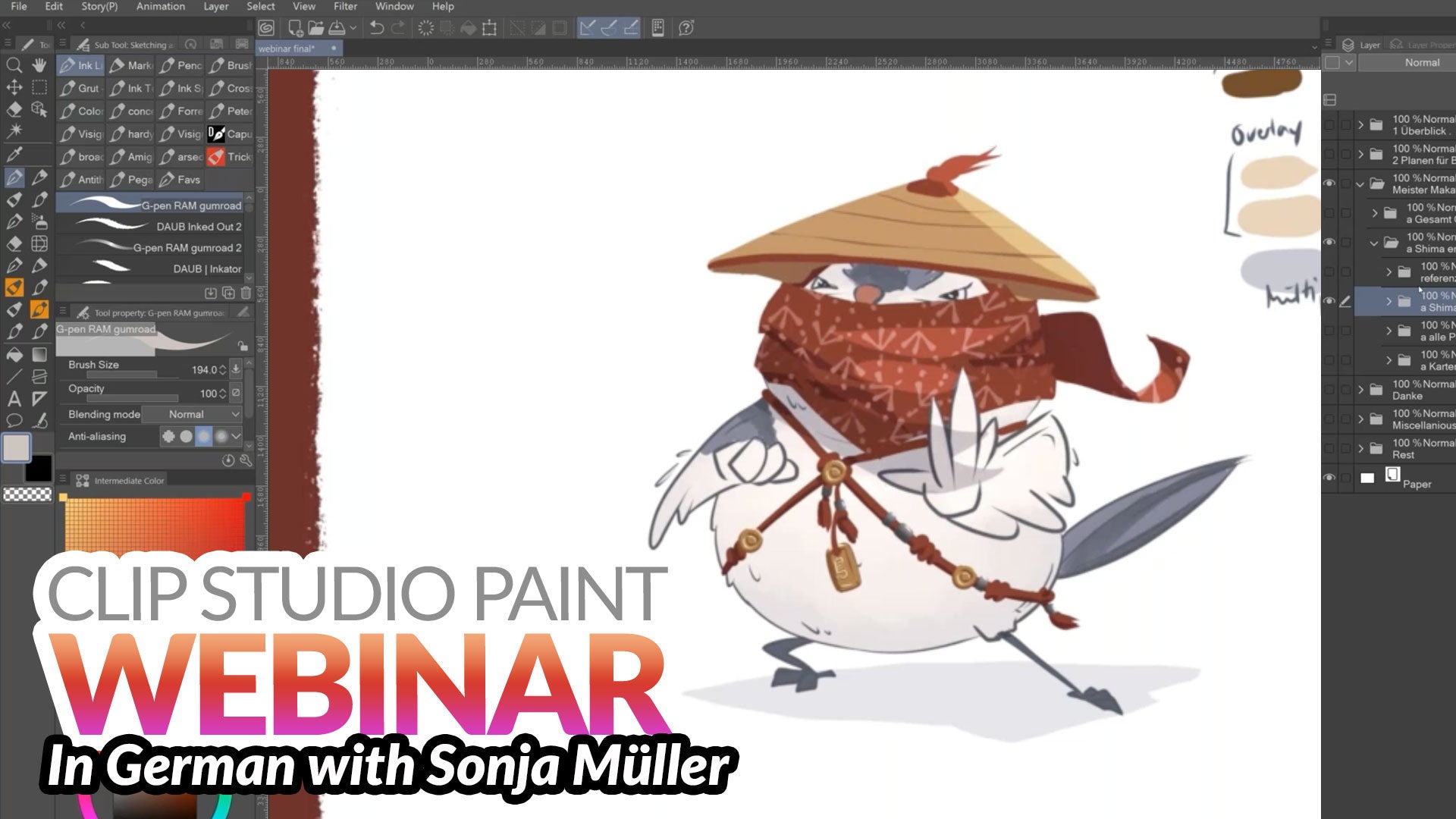Toggle Snap to Ruler in toolbar
The image size is (1456, 819).
587,28
